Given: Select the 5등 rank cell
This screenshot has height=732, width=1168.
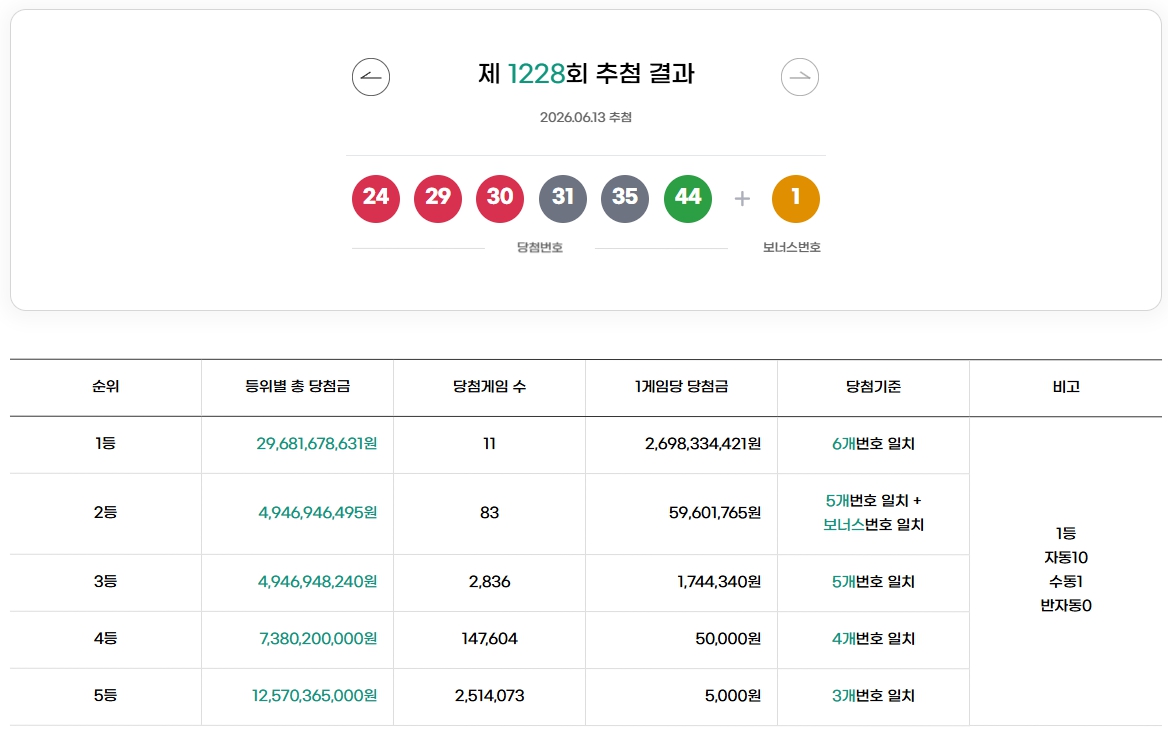Looking at the screenshot, I should (105, 696).
